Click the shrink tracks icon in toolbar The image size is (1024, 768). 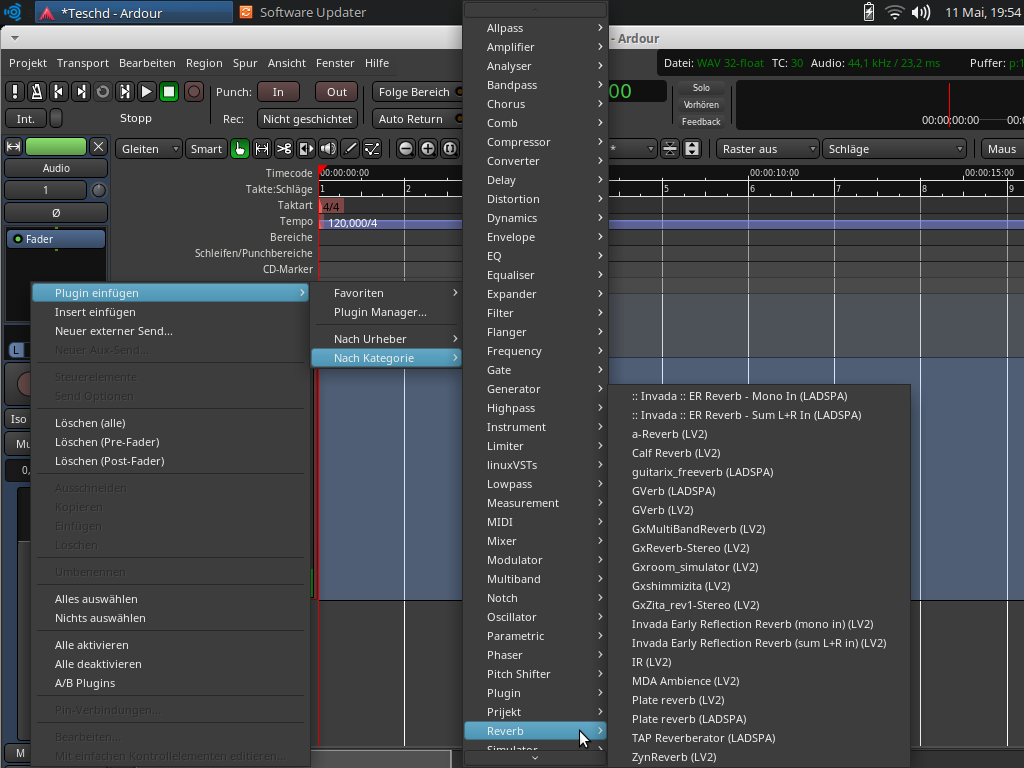point(669,149)
